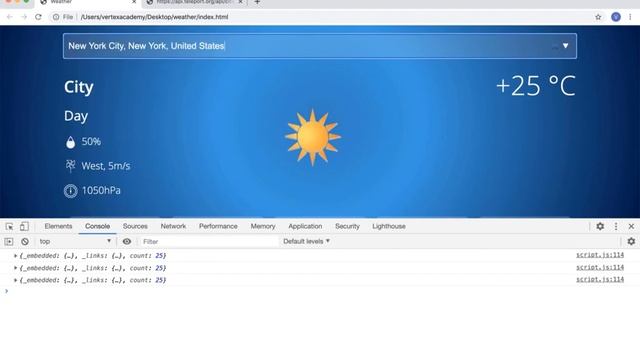
Task: Click the 1050hPa pressure value
Action: [x=101, y=191]
